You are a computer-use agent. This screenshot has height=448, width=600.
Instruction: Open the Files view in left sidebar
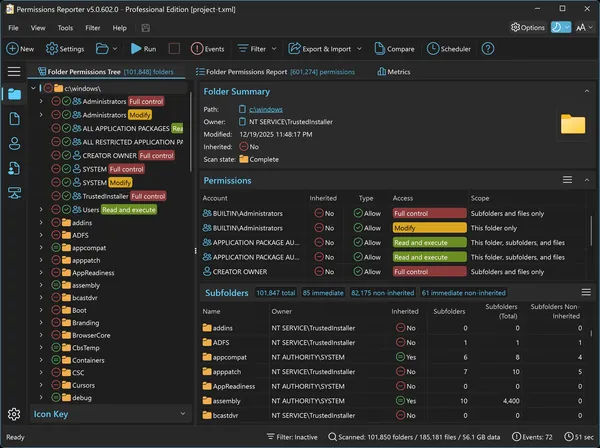15,119
